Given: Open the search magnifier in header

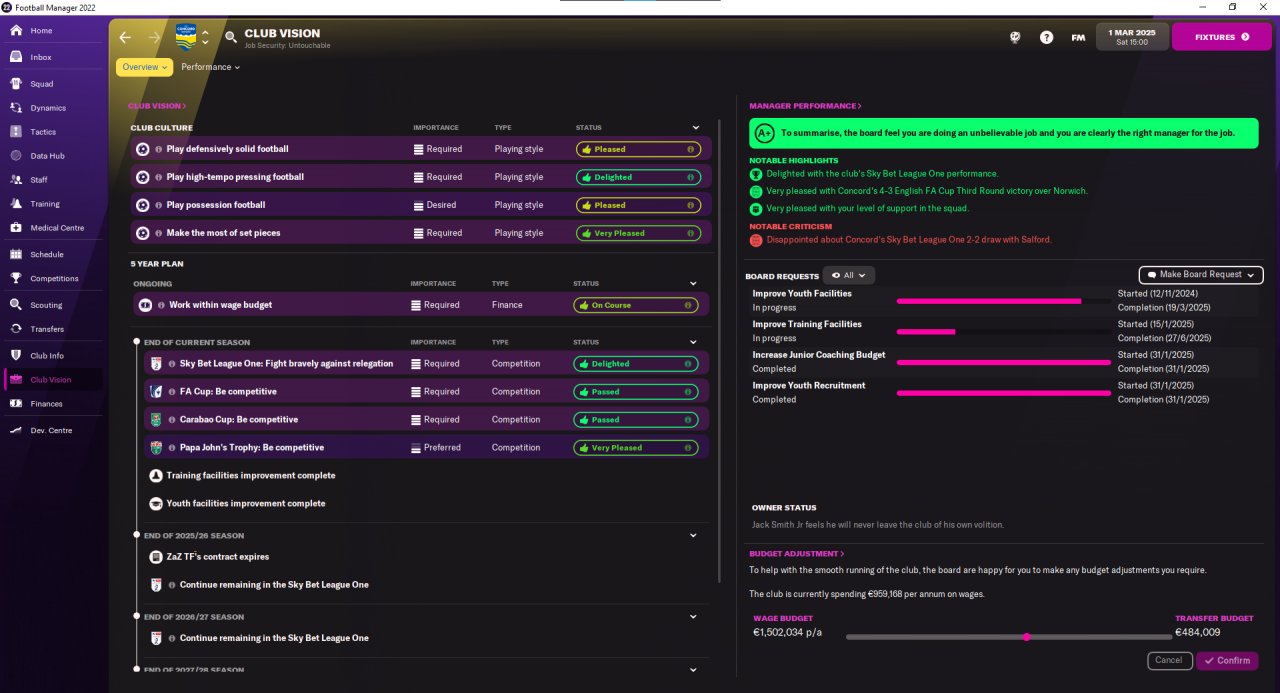Looking at the screenshot, I should 231,37.
